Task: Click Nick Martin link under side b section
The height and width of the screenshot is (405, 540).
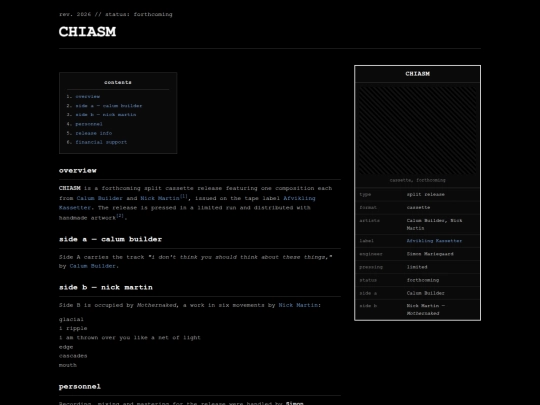Action: (298, 305)
